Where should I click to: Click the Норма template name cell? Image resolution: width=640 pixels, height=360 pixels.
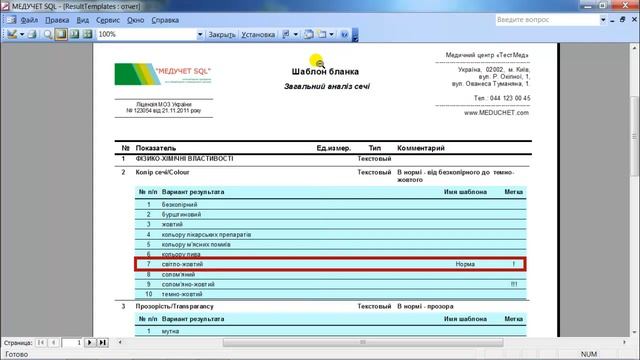tap(465, 264)
